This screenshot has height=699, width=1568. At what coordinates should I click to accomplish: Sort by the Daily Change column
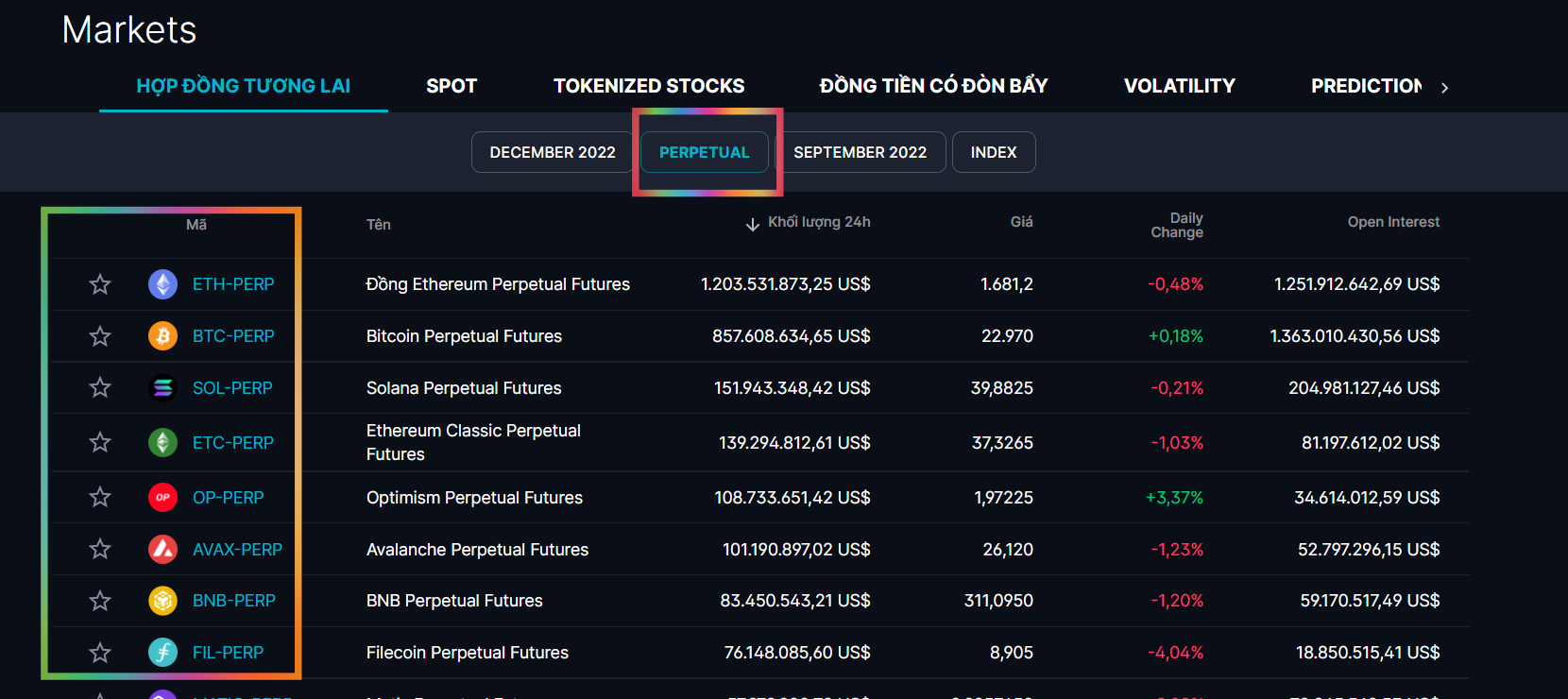coord(1177,225)
